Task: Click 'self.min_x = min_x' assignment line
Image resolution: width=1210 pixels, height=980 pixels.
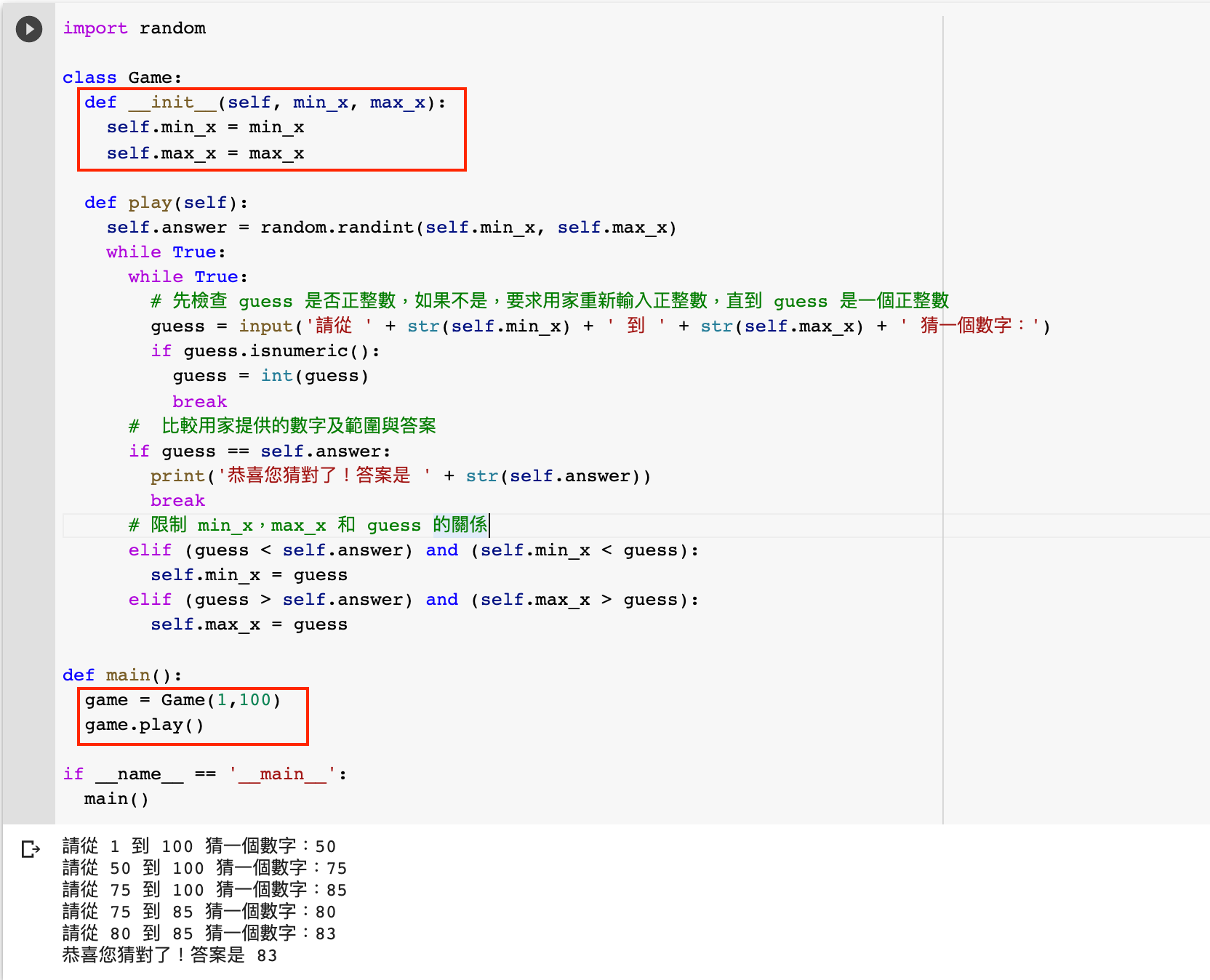Action: tap(205, 127)
